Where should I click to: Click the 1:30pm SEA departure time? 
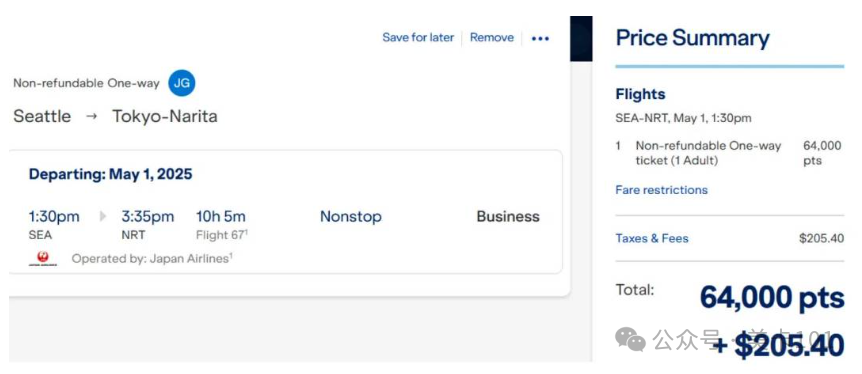click(x=54, y=224)
